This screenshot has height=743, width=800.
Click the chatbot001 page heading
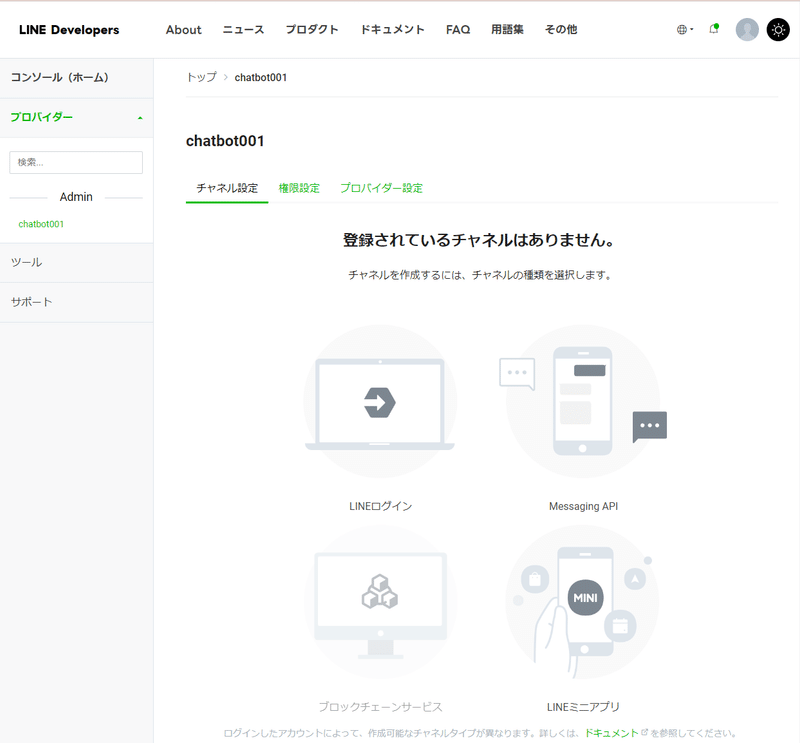pyautogui.click(x=225, y=141)
